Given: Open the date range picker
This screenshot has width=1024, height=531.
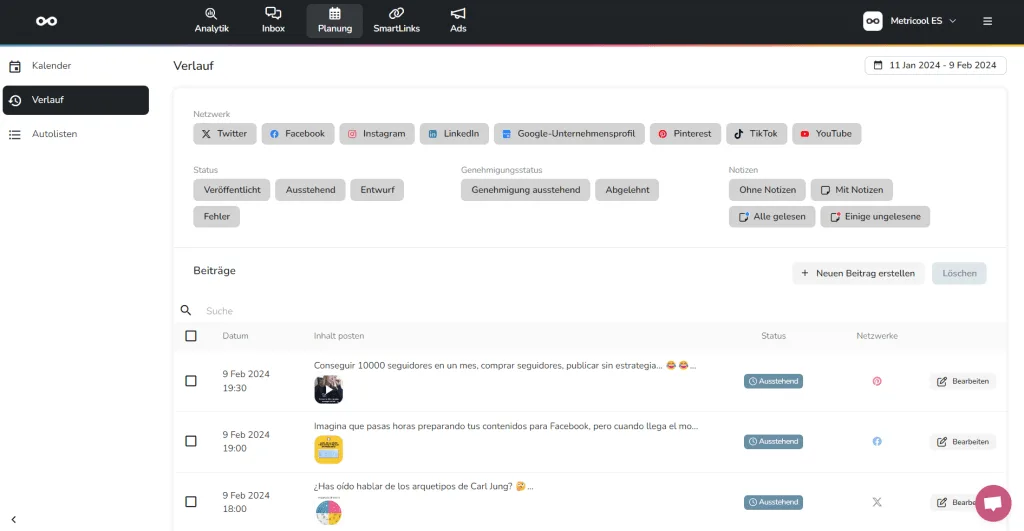Looking at the screenshot, I should (x=935, y=66).
